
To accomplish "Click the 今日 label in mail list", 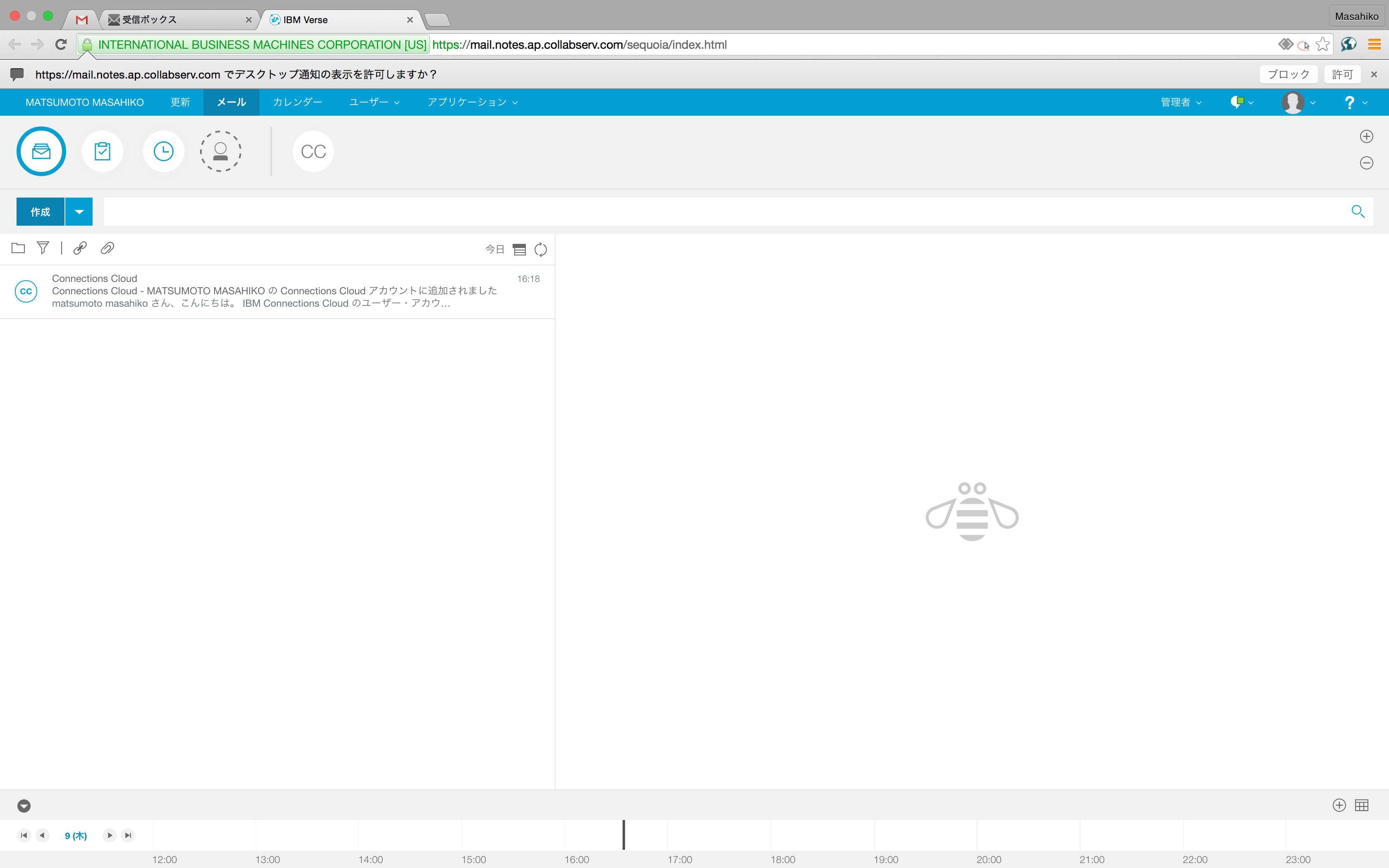I will [x=495, y=249].
